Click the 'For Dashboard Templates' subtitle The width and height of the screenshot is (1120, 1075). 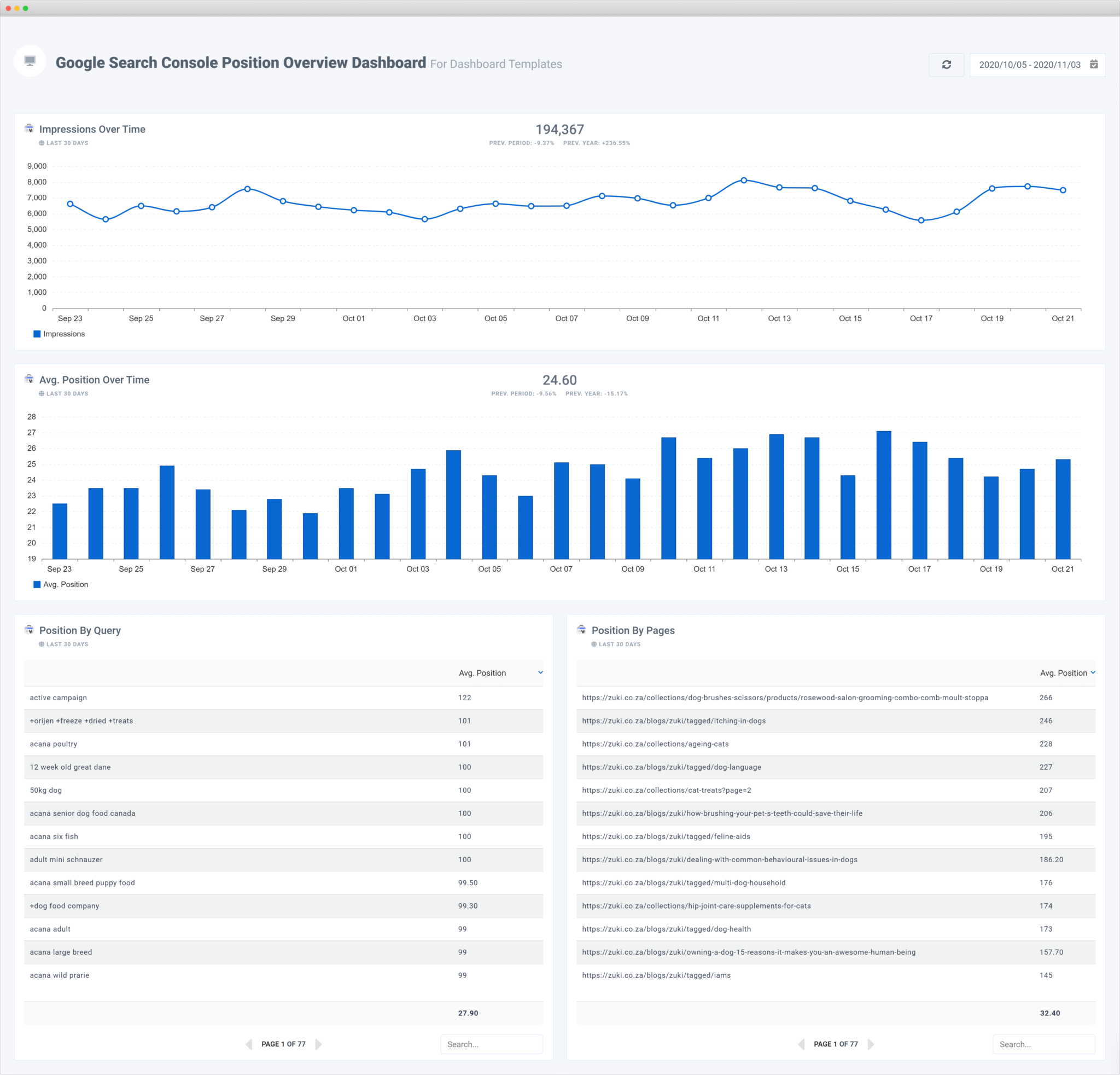coord(496,64)
